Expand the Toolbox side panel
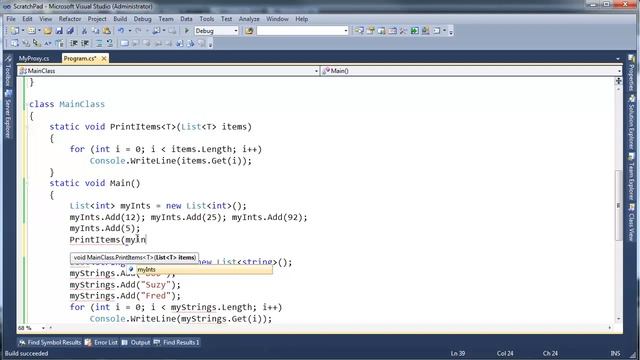This screenshot has width=640, height=360. [x=8, y=71]
